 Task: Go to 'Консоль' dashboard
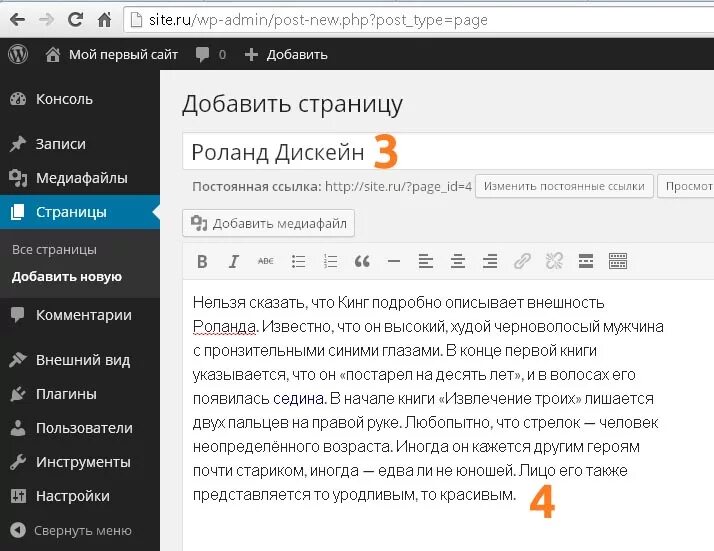pyautogui.click(x=80, y=99)
